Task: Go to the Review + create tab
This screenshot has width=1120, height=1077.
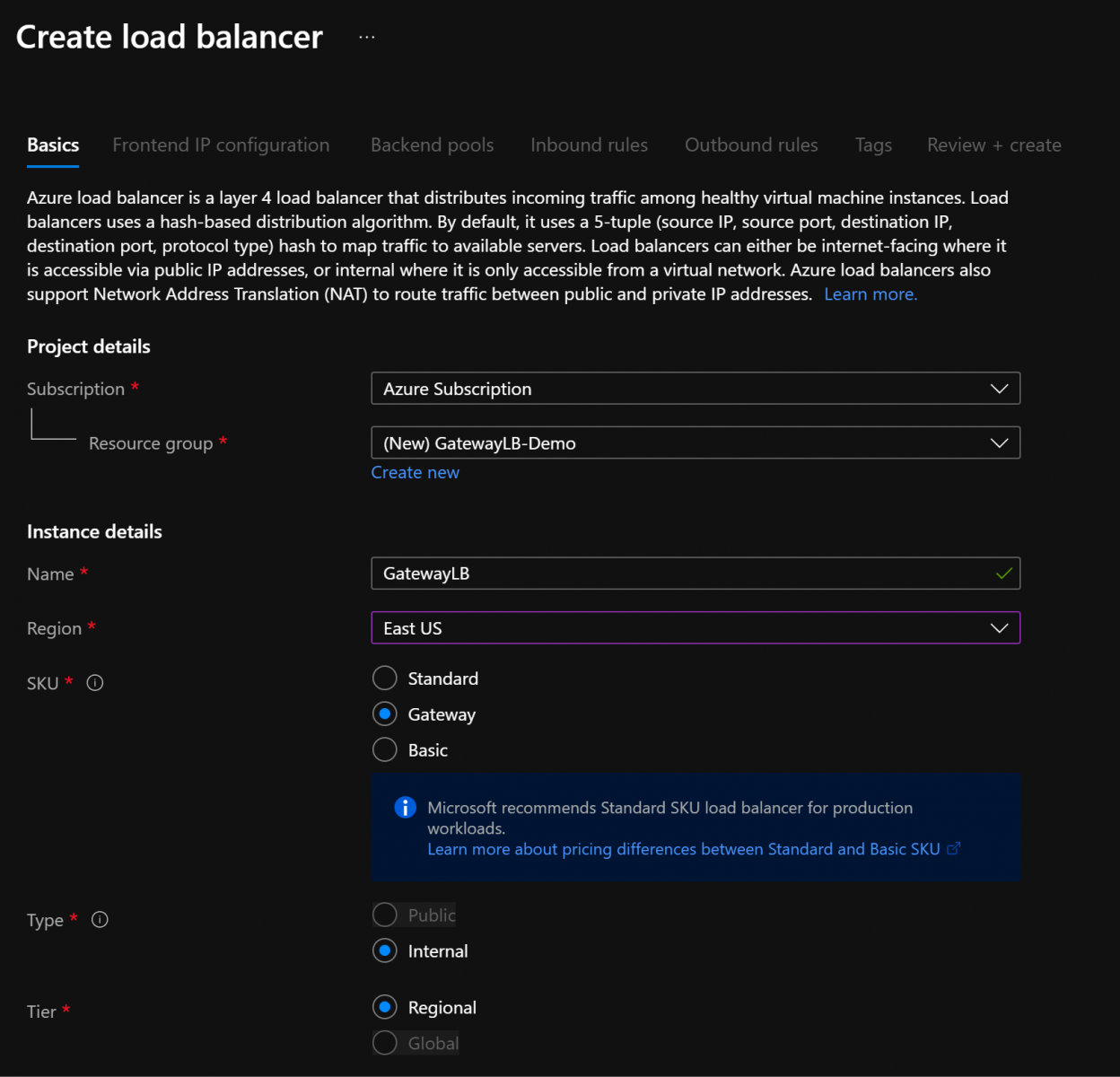Action: 993,145
